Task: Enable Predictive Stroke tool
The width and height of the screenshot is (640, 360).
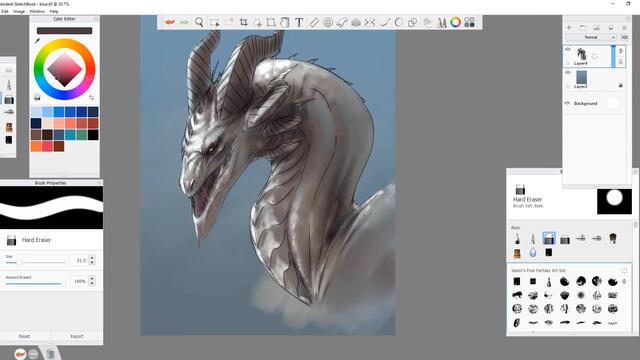Action: [x=398, y=22]
